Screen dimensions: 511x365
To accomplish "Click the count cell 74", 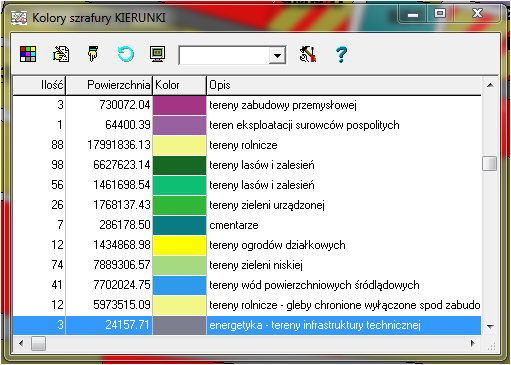I will 57,265.
